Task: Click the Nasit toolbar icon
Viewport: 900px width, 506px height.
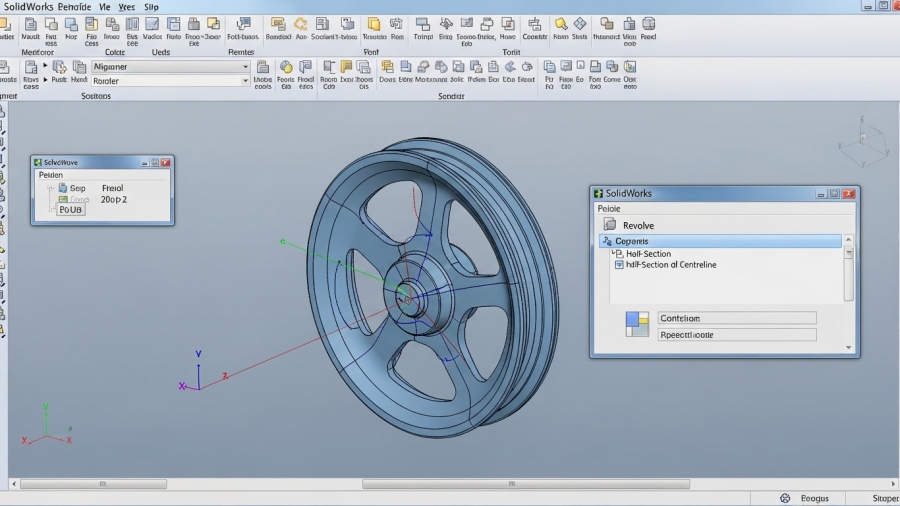Action: (30, 24)
